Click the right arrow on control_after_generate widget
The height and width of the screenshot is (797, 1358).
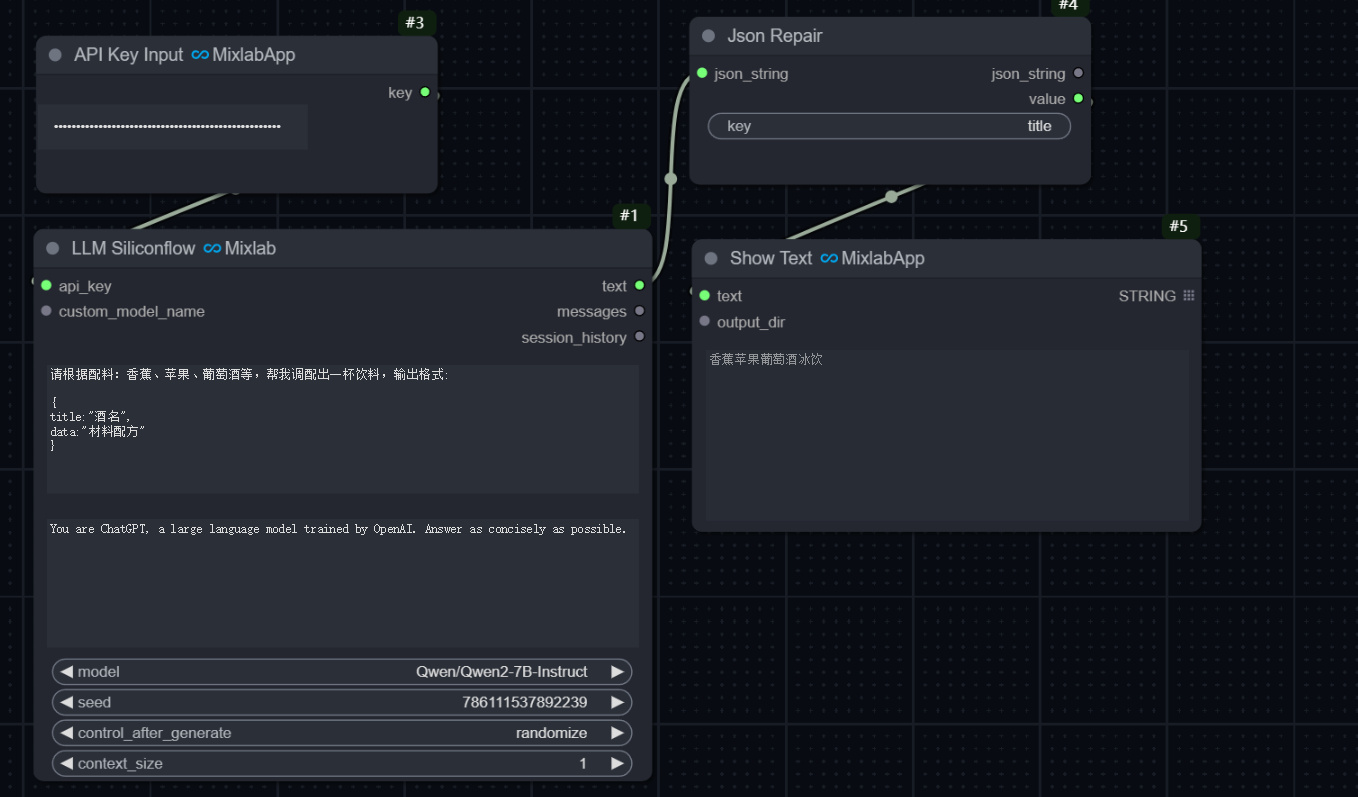[620, 732]
